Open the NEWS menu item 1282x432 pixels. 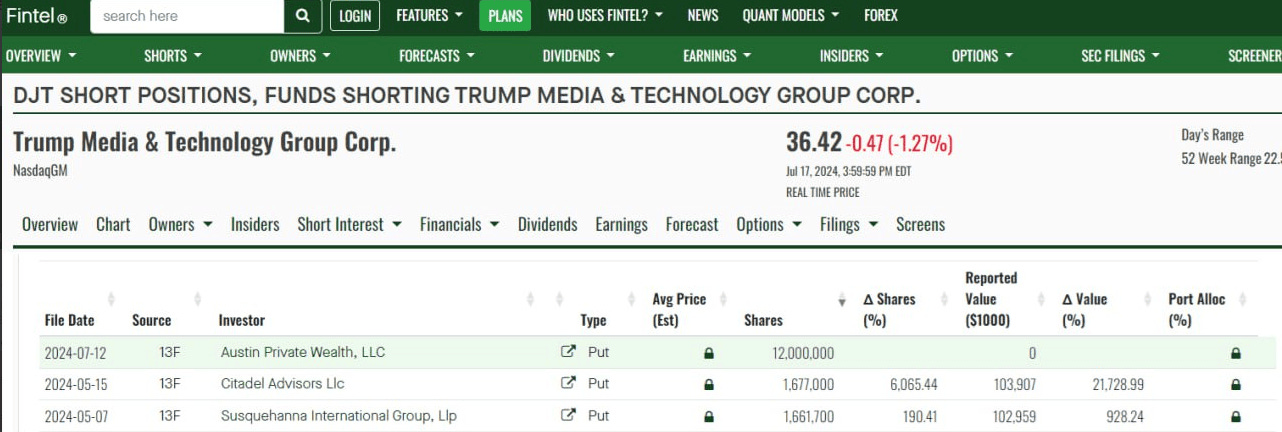point(703,16)
